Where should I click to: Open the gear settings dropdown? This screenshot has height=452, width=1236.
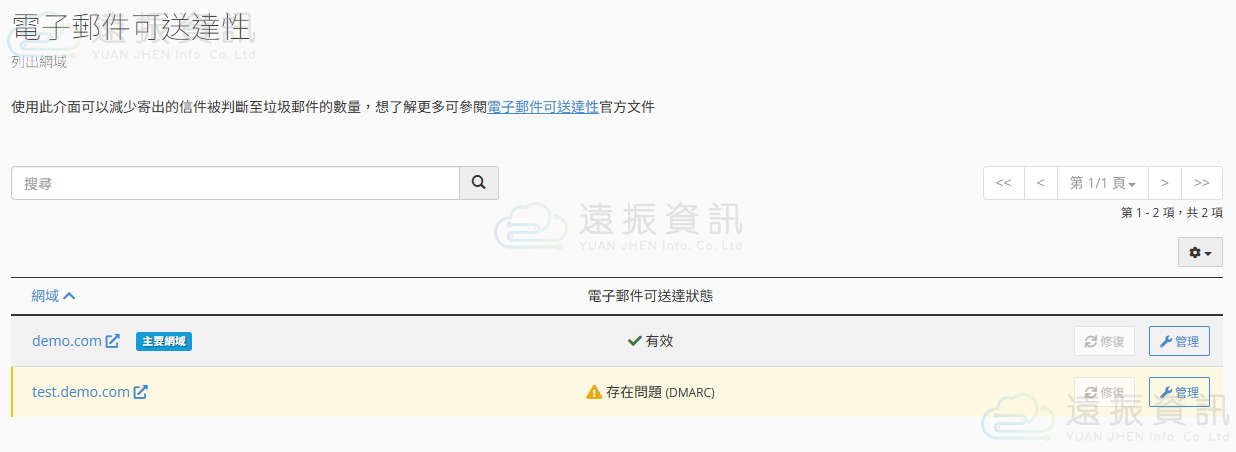coord(1200,253)
